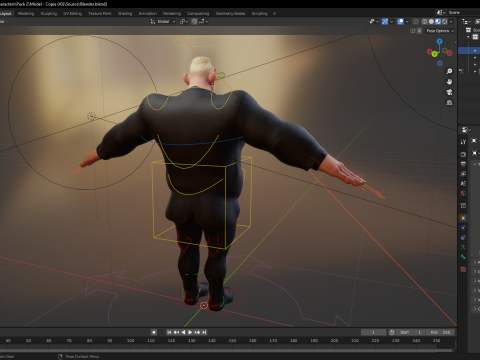Viewport: 480px width, 360px height.
Task: Switch to the Geometry Nodes workspace tab
Action: 230,13
